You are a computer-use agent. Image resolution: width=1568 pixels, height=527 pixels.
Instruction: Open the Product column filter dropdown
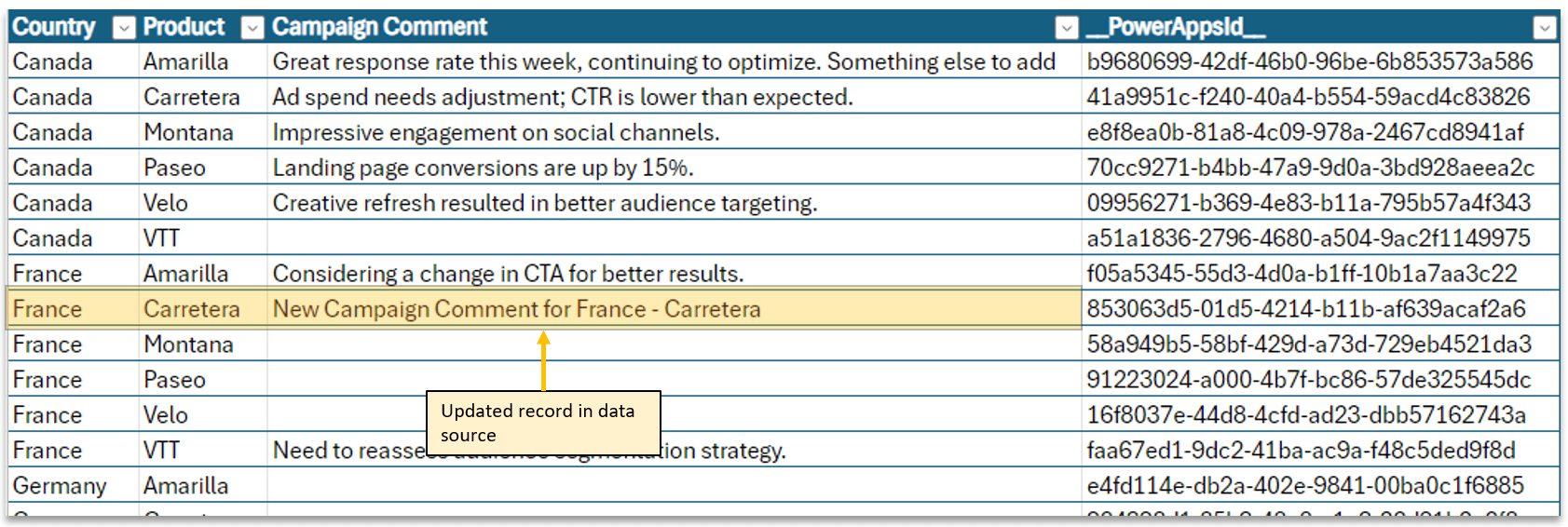[x=252, y=28]
